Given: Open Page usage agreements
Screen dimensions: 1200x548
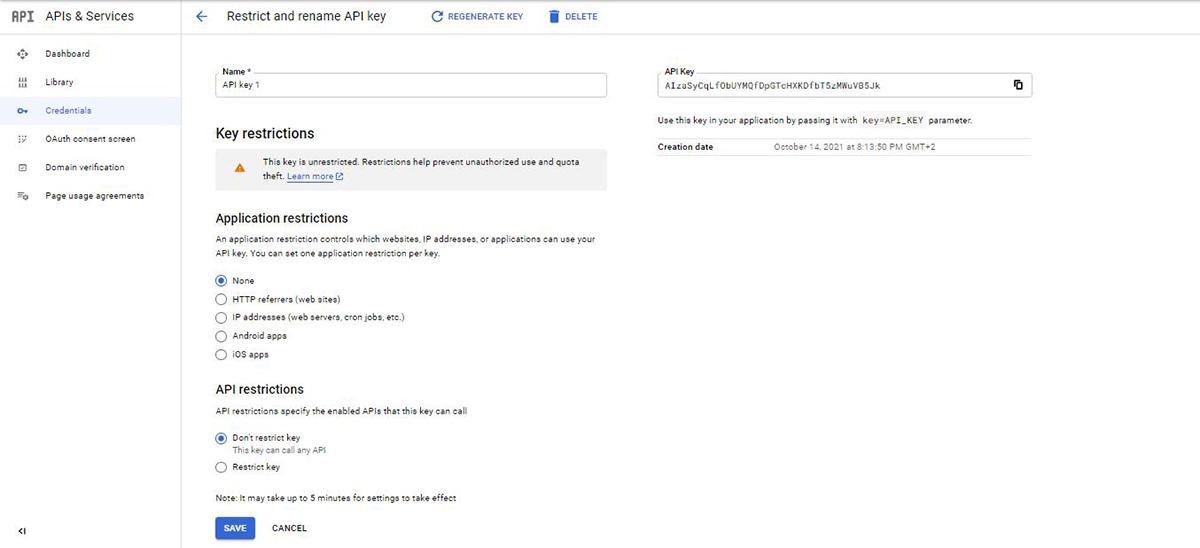Looking at the screenshot, I should (x=94, y=196).
